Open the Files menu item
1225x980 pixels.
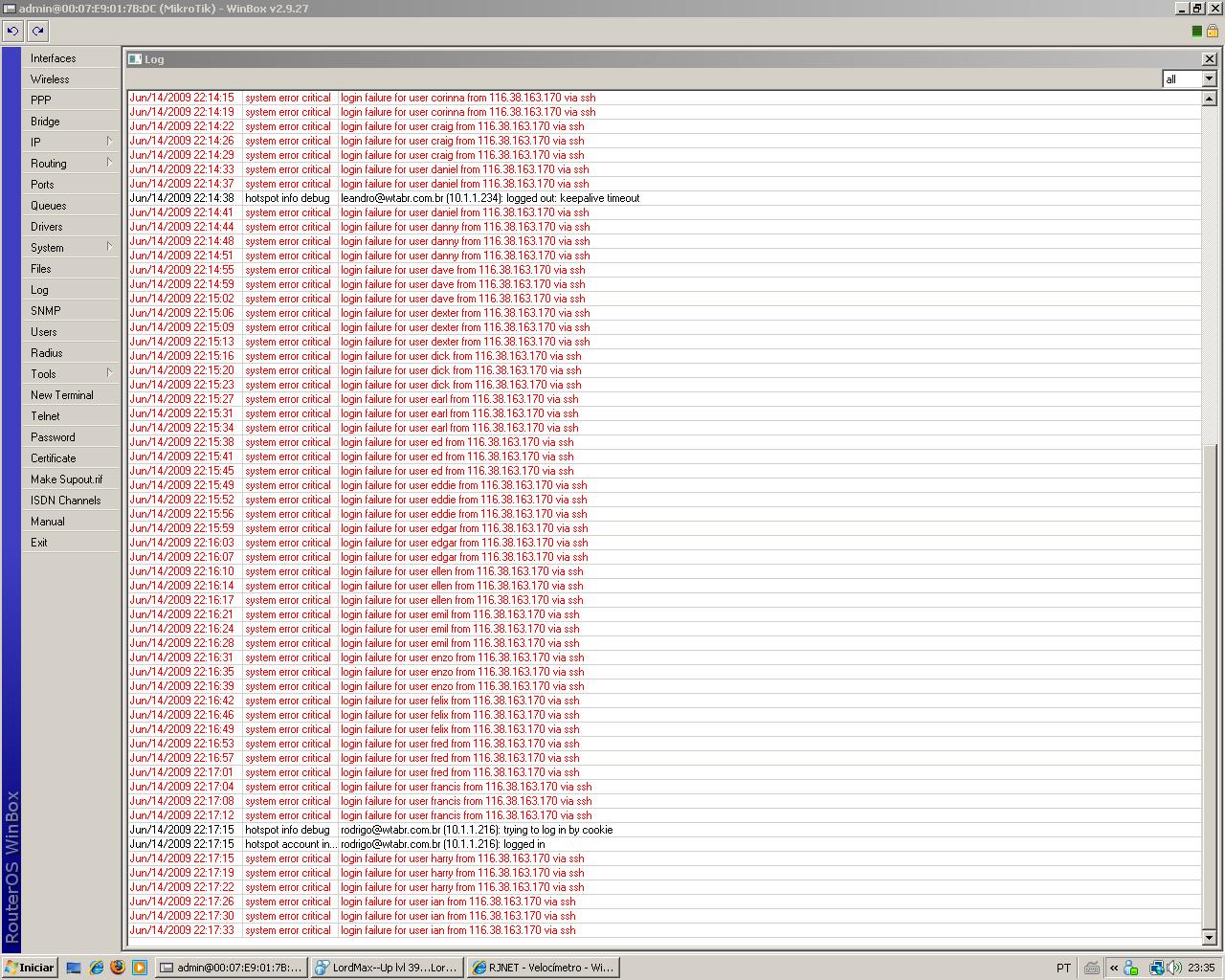[71, 269]
